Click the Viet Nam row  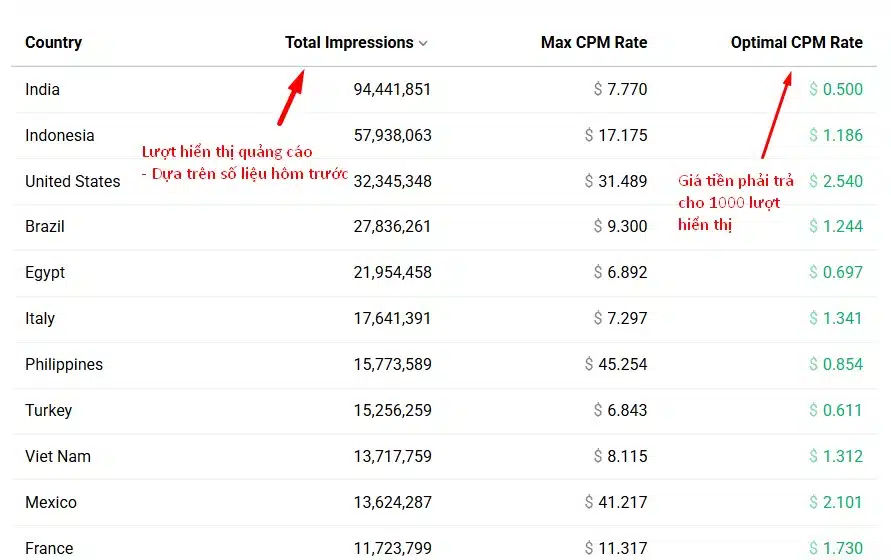pos(57,457)
